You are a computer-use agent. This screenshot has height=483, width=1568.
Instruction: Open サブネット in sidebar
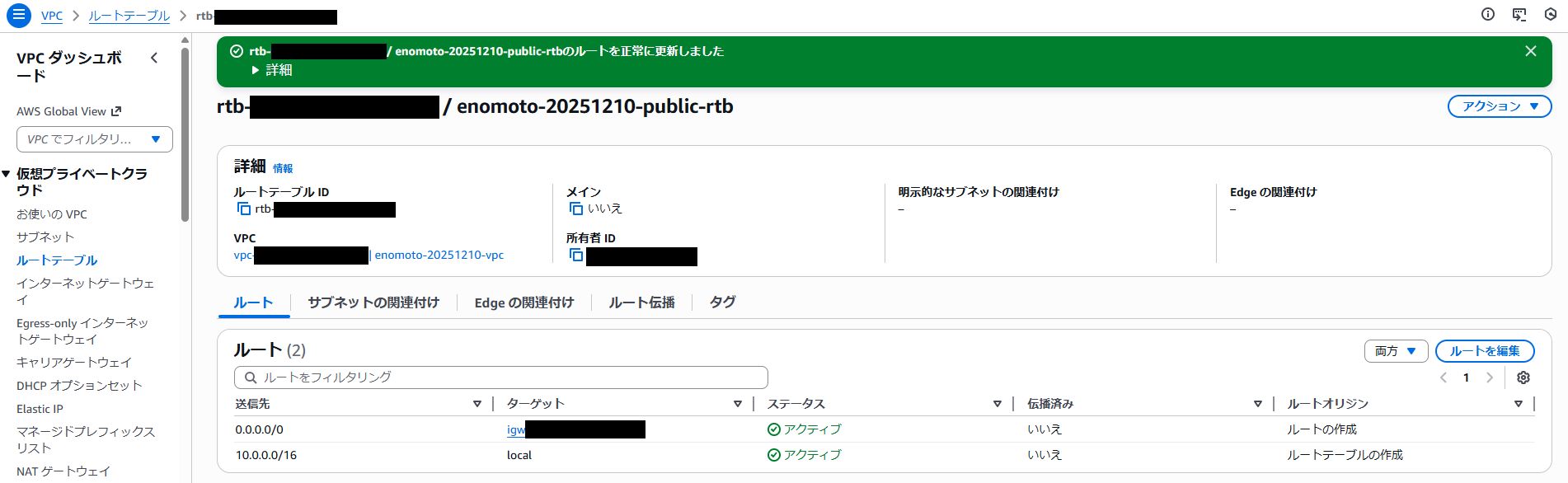coord(45,237)
